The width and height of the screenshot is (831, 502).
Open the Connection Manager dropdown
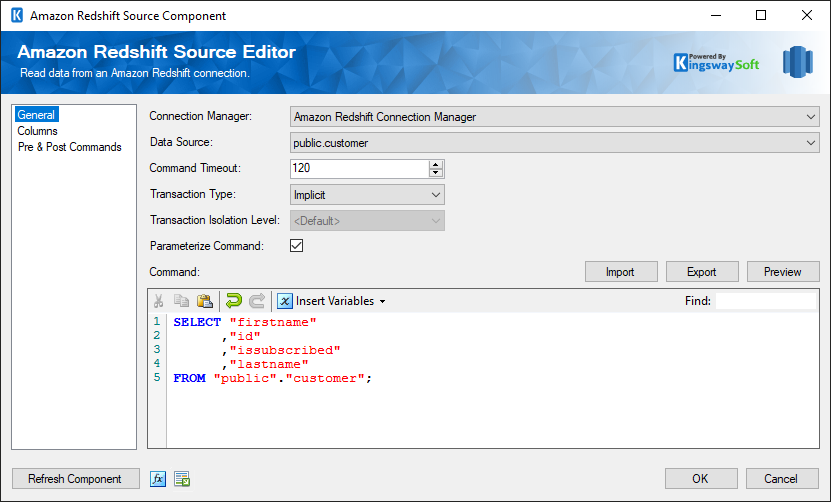point(555,117)
